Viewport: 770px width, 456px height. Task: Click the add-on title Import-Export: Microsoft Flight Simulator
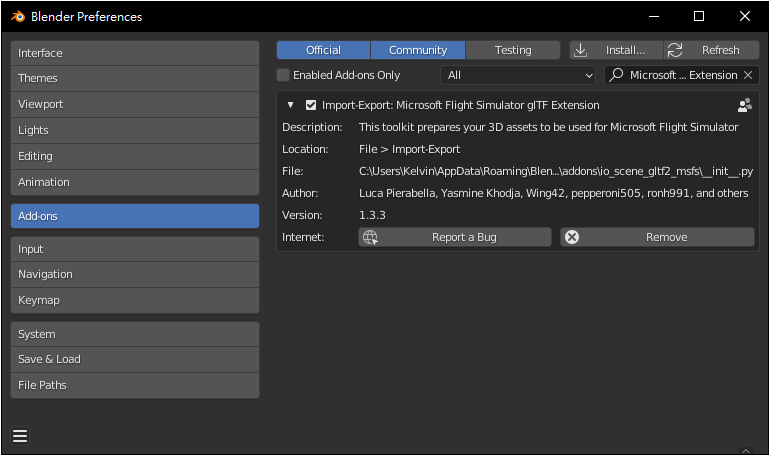(x=461, y=105)
